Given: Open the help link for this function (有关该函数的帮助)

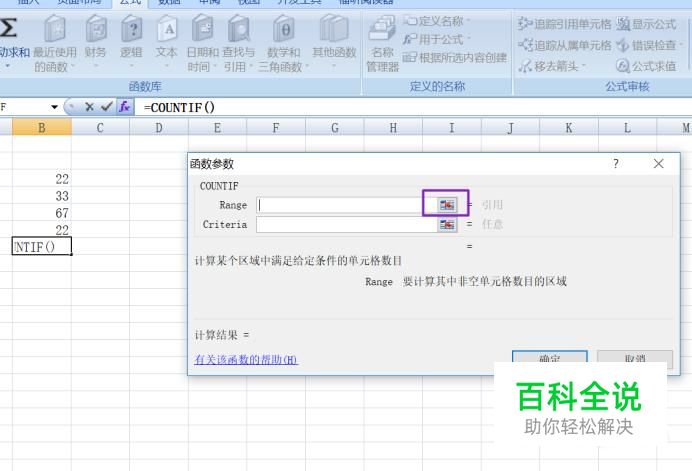Looking at the screenshot, I should [246, 360].
